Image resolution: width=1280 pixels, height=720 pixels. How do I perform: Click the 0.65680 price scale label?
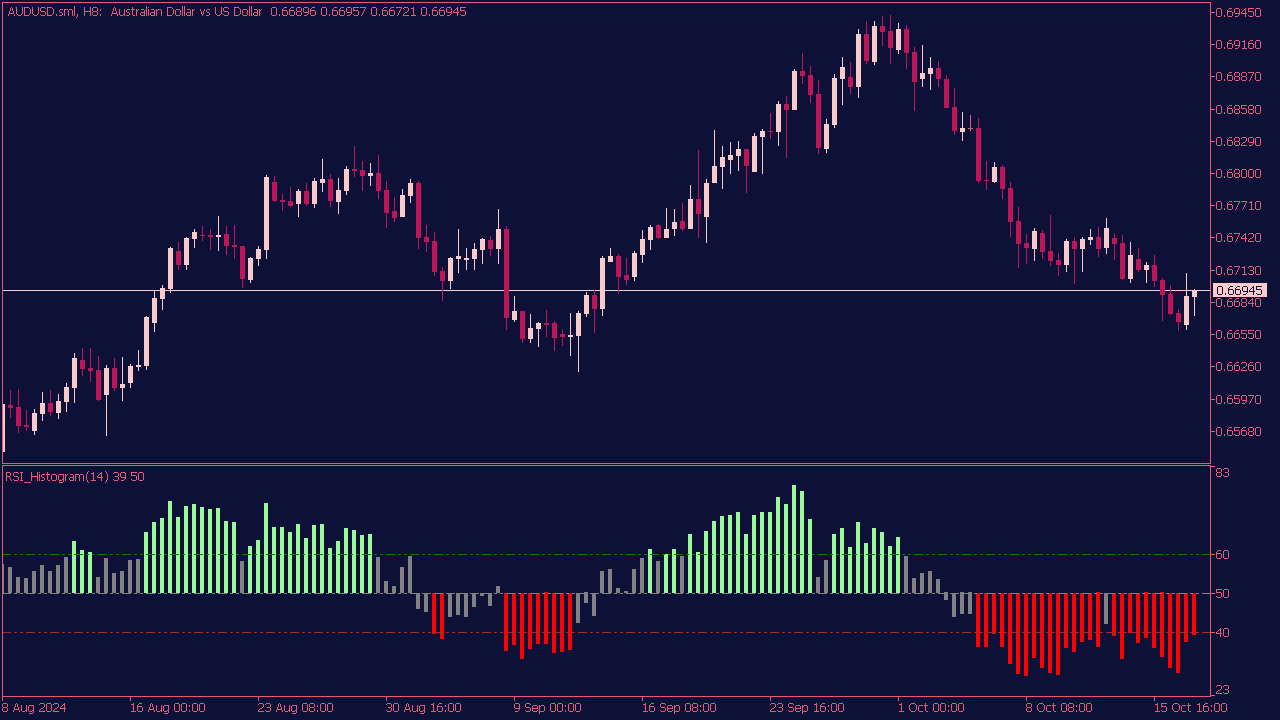(1238, 431)
